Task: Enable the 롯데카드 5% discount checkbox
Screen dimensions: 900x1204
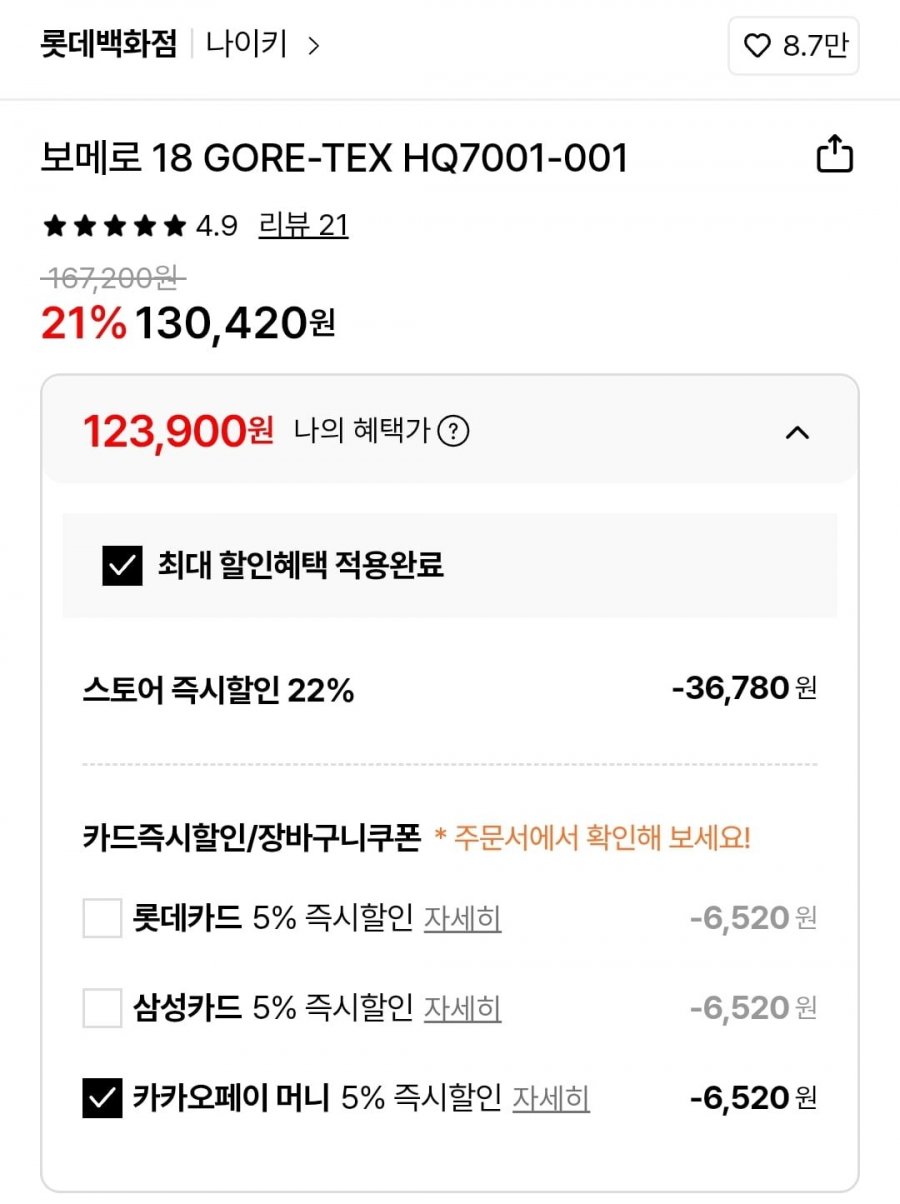Action: [x=102, y=918]
